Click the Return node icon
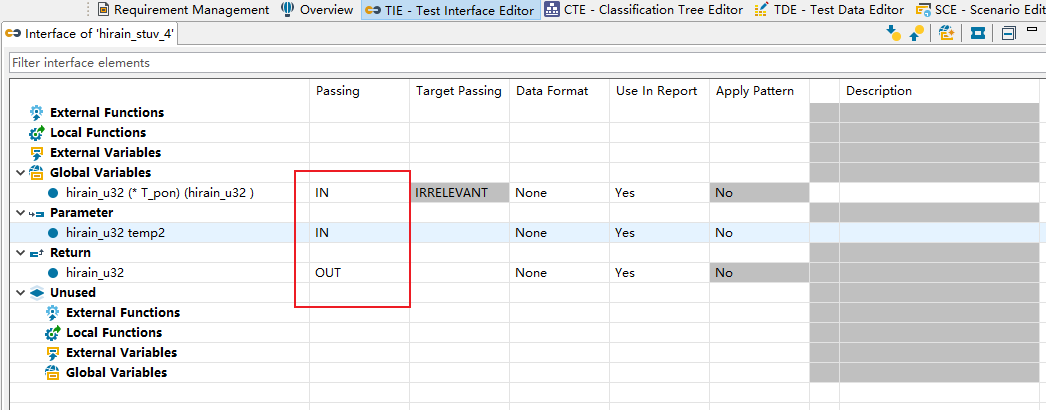This screenshot has width=1046, height=410. [37, 253]
